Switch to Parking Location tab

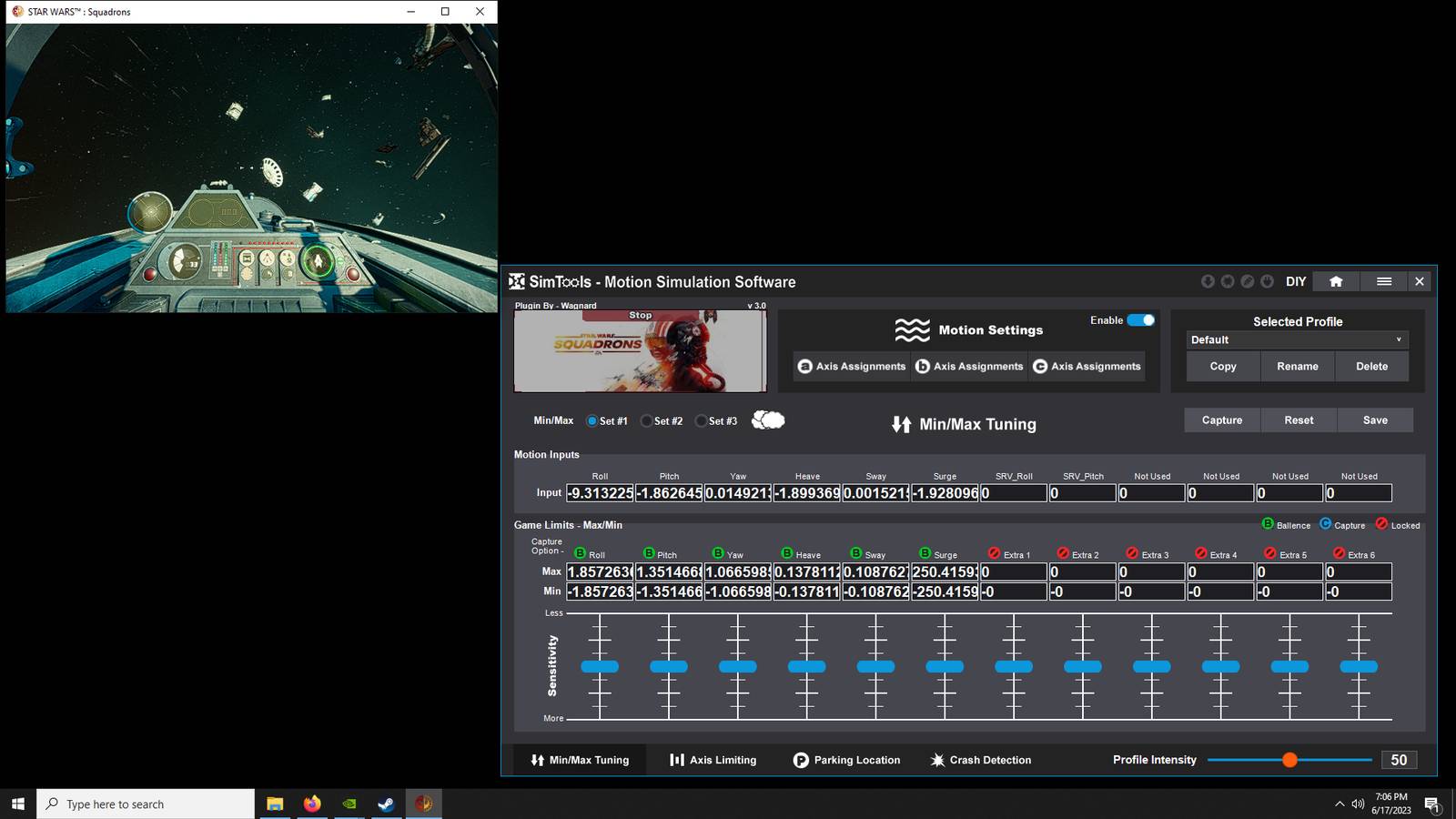tap(846, 760)
